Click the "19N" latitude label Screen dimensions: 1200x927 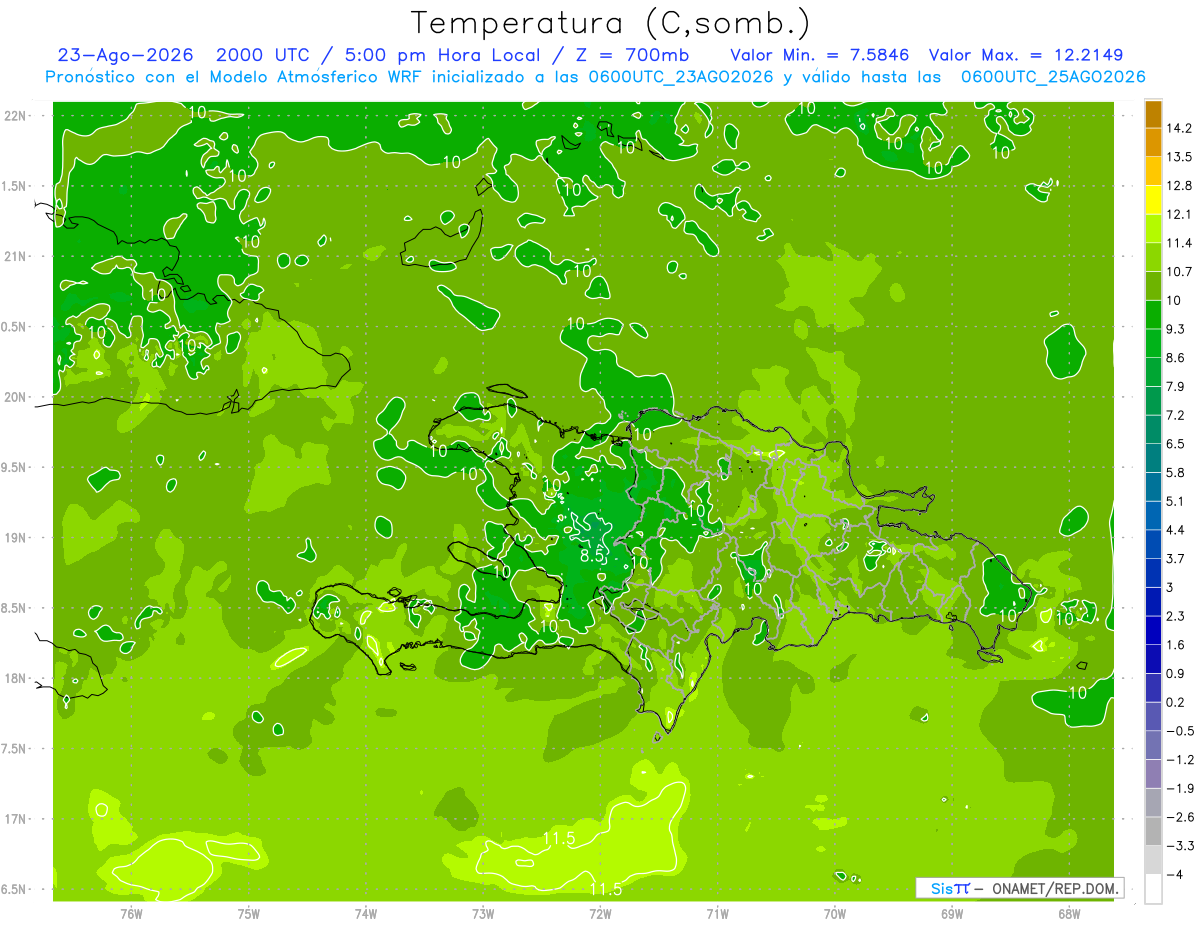(17, 538)
